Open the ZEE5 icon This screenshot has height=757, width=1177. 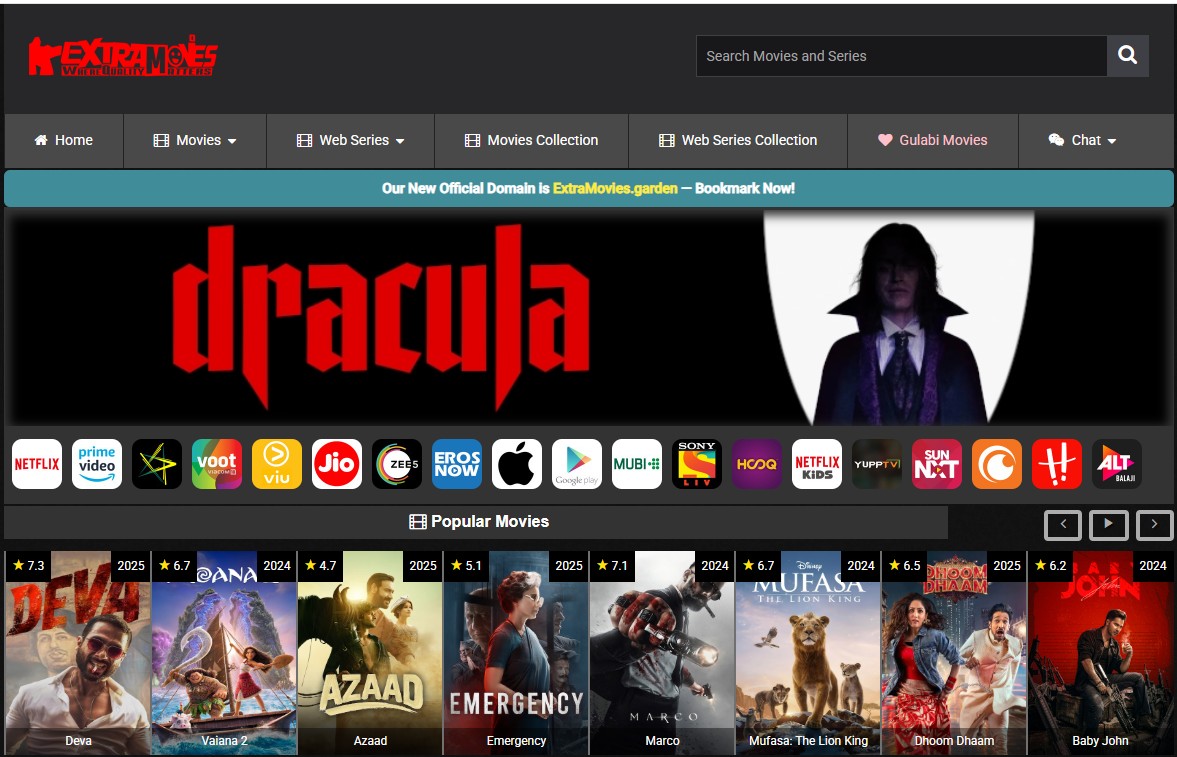pyautogui.click(x=397, y=464)
